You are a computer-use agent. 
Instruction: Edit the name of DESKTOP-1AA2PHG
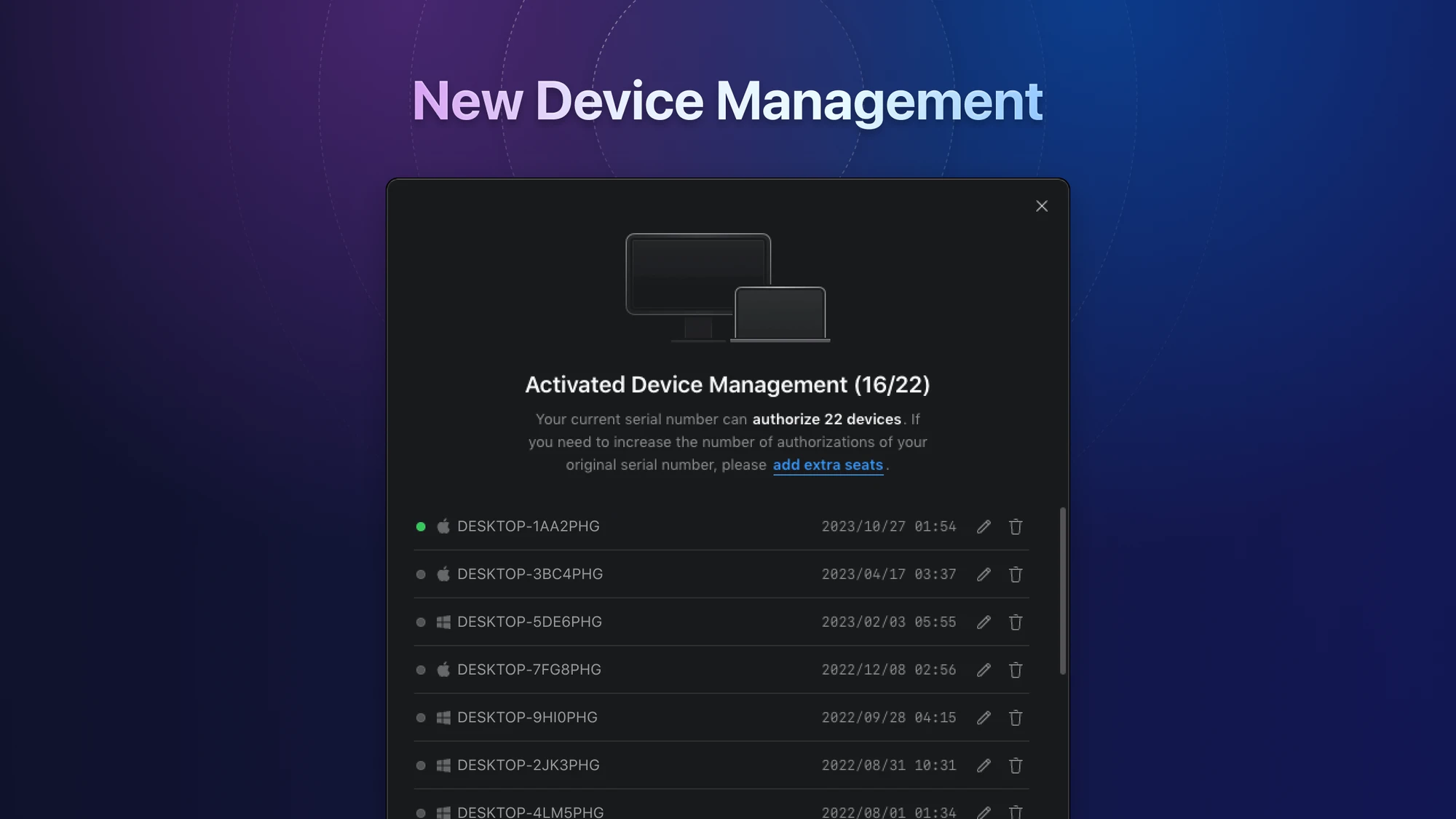pos(984,526)
